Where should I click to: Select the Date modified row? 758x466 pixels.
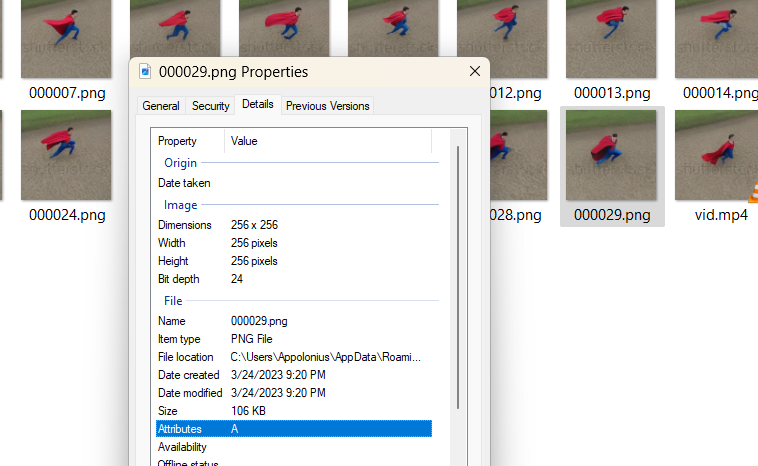coord(294,393)
